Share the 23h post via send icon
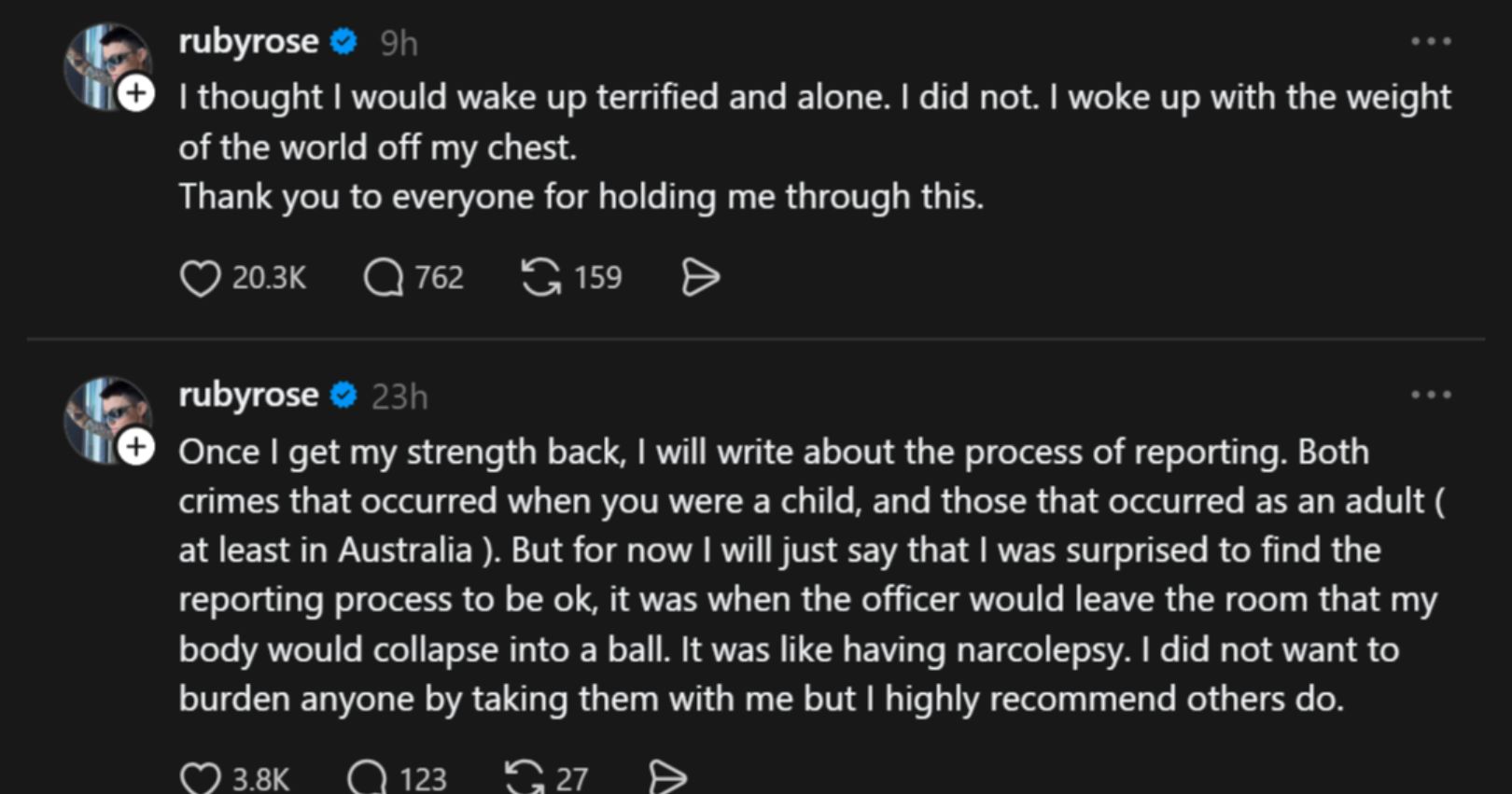Viewport: 1512px width, 794px height. [x=667, y=778]
